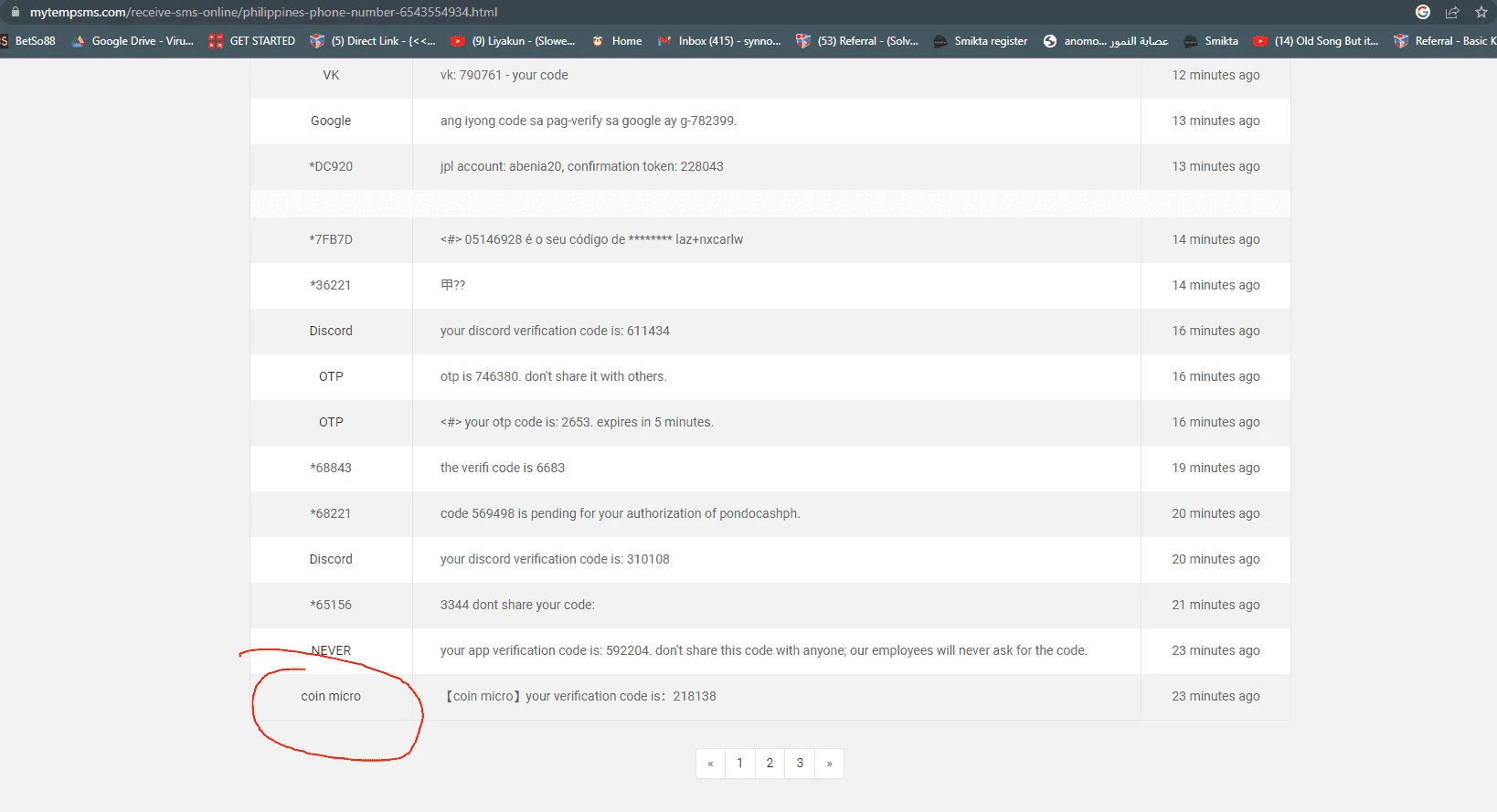
Task: Click the coin micro sender cell
Action: coord(331,696)
